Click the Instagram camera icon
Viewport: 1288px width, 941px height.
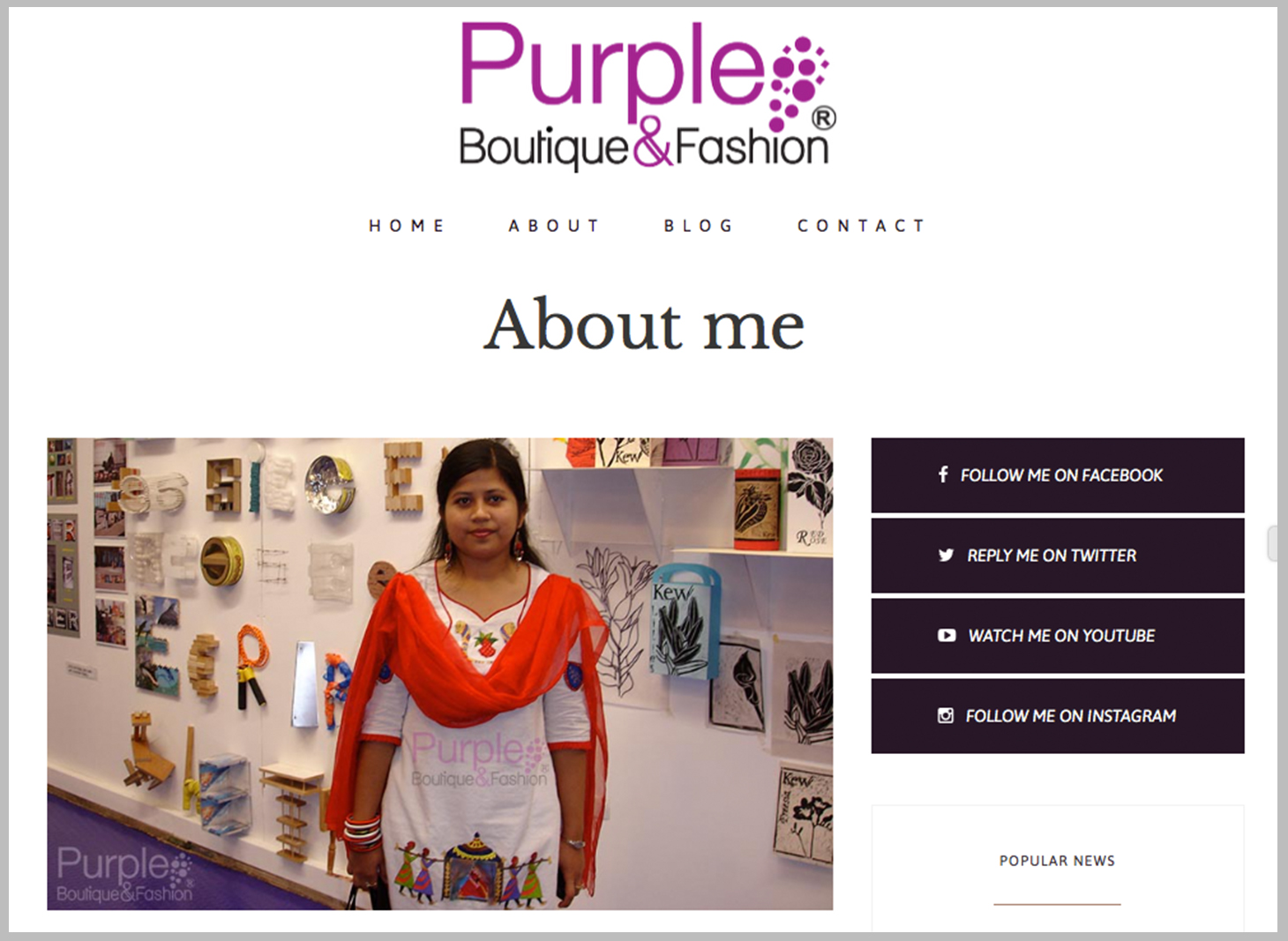point(946,715)
